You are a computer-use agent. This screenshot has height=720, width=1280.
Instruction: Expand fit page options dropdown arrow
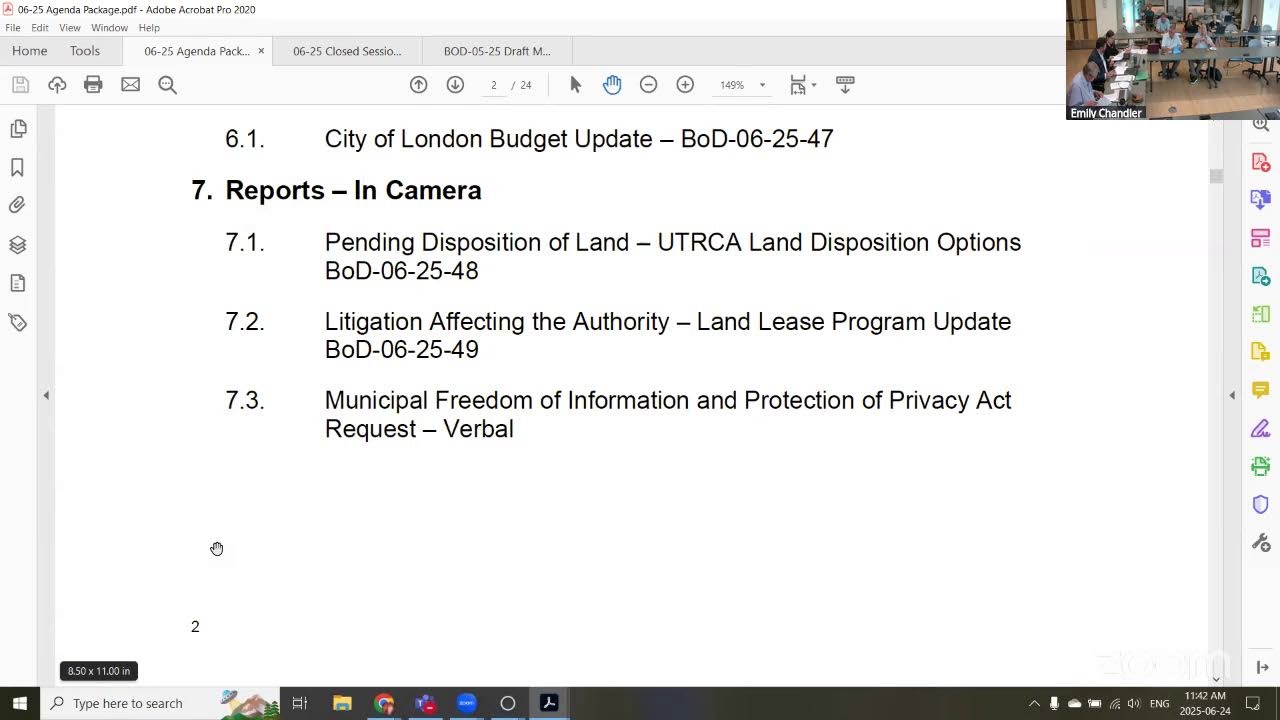click(x=814, y=85)
